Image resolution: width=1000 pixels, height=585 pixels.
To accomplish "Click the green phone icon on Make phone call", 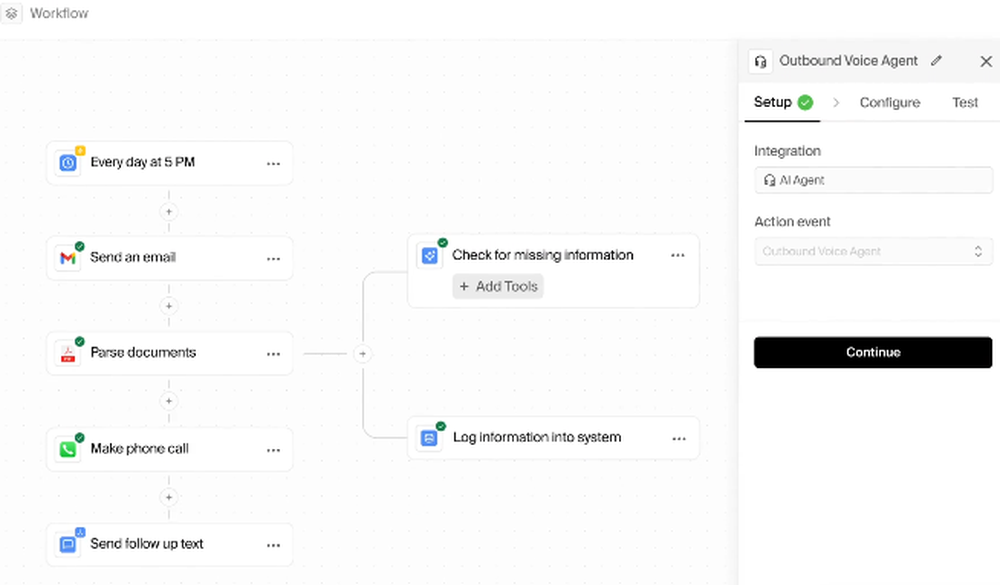I will click(68, 449).
